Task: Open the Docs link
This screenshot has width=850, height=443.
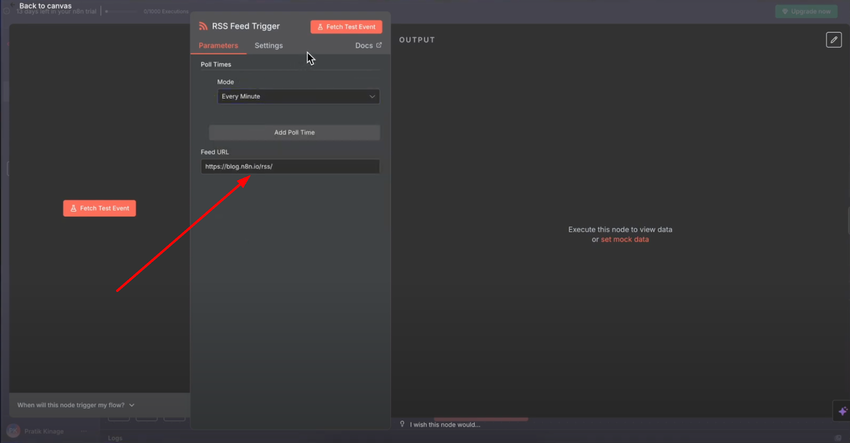Action: 368,46
